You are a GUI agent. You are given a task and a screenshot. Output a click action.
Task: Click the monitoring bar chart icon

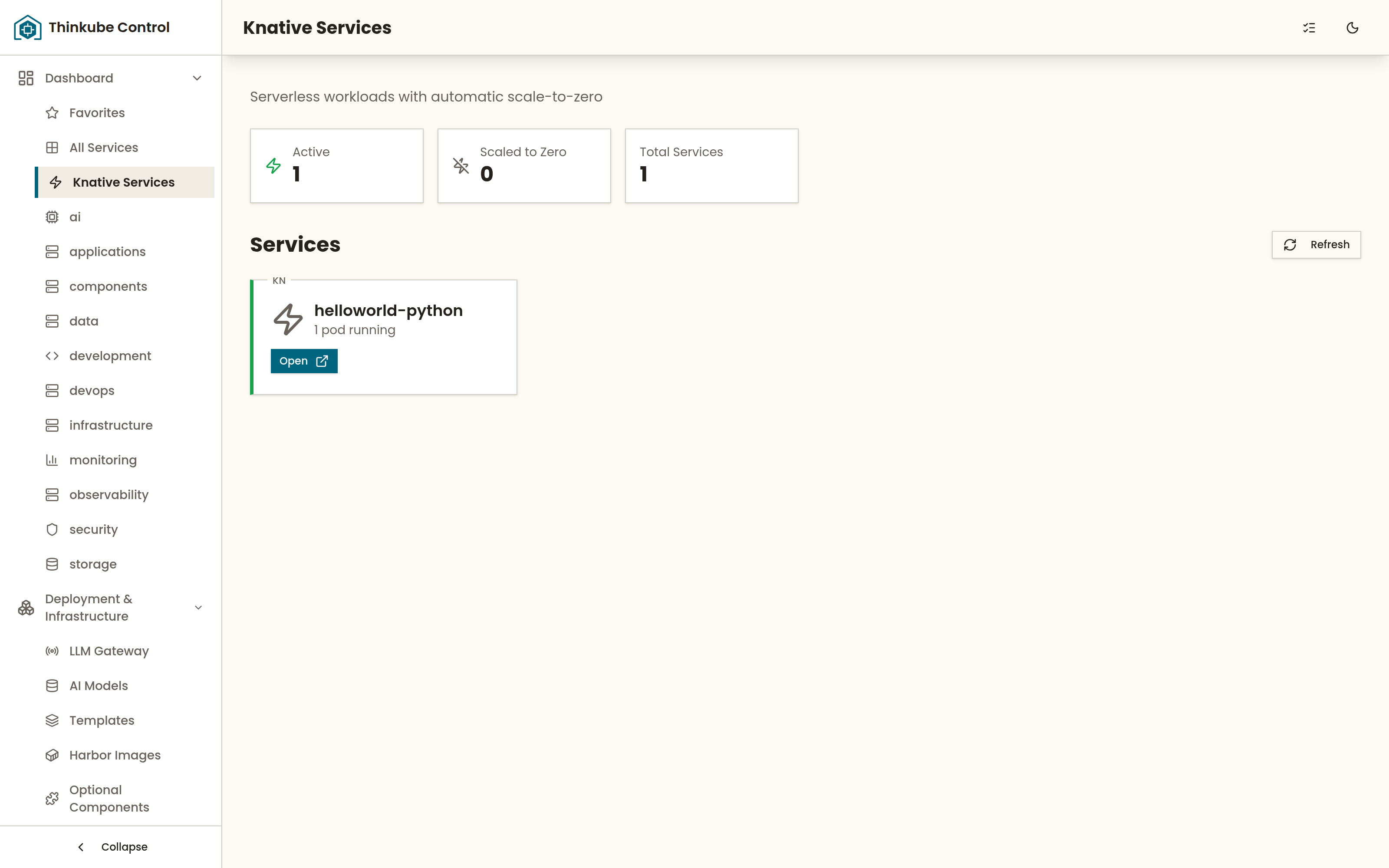click(52, 460)
